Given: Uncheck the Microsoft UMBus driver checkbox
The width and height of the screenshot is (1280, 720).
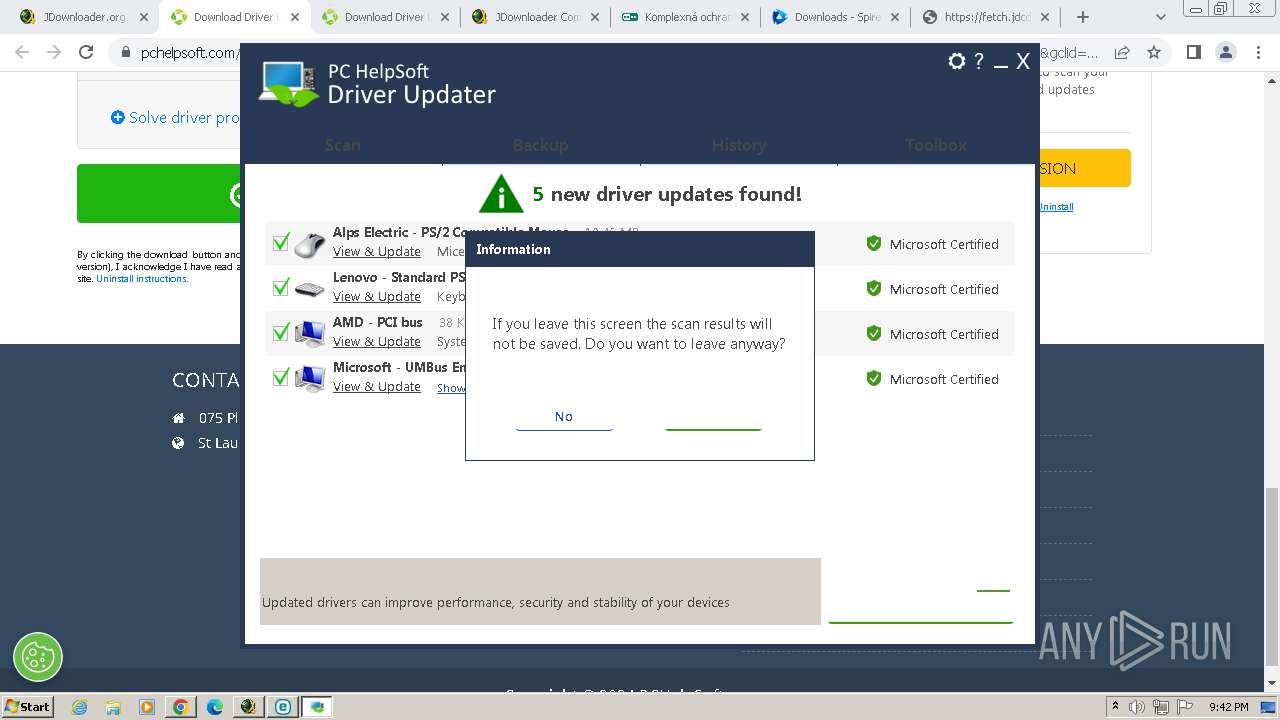Looking at the screenshot, I should pyautogui.click(x=281, y=377).
